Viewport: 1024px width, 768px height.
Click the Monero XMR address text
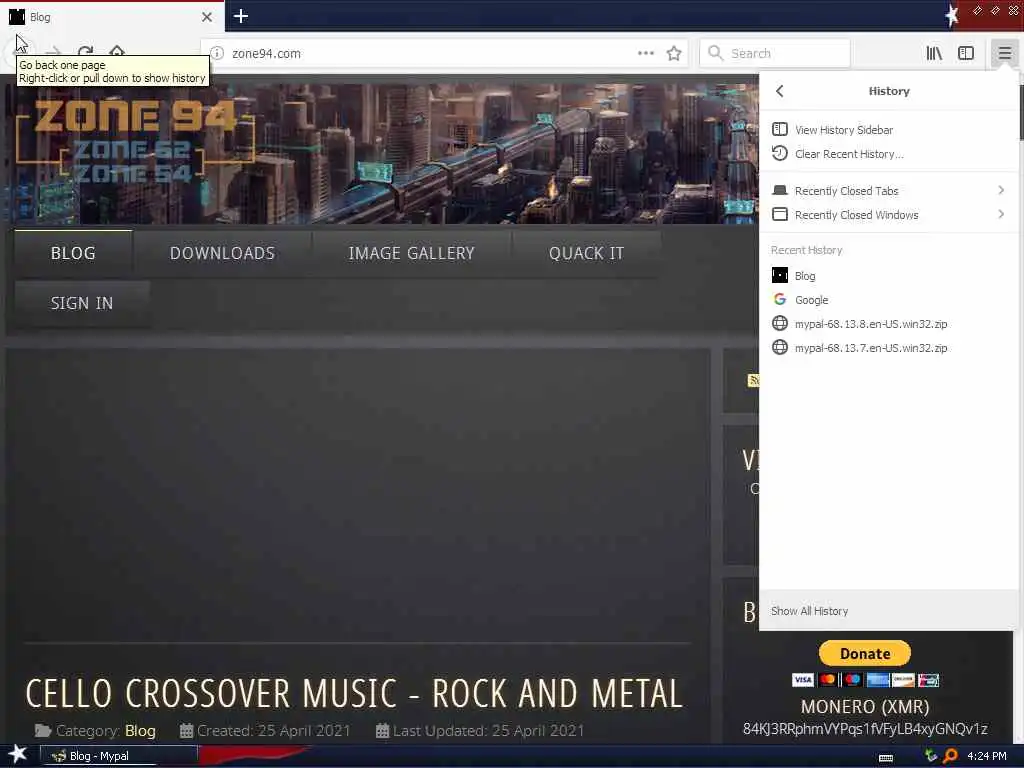click(865, 729)
